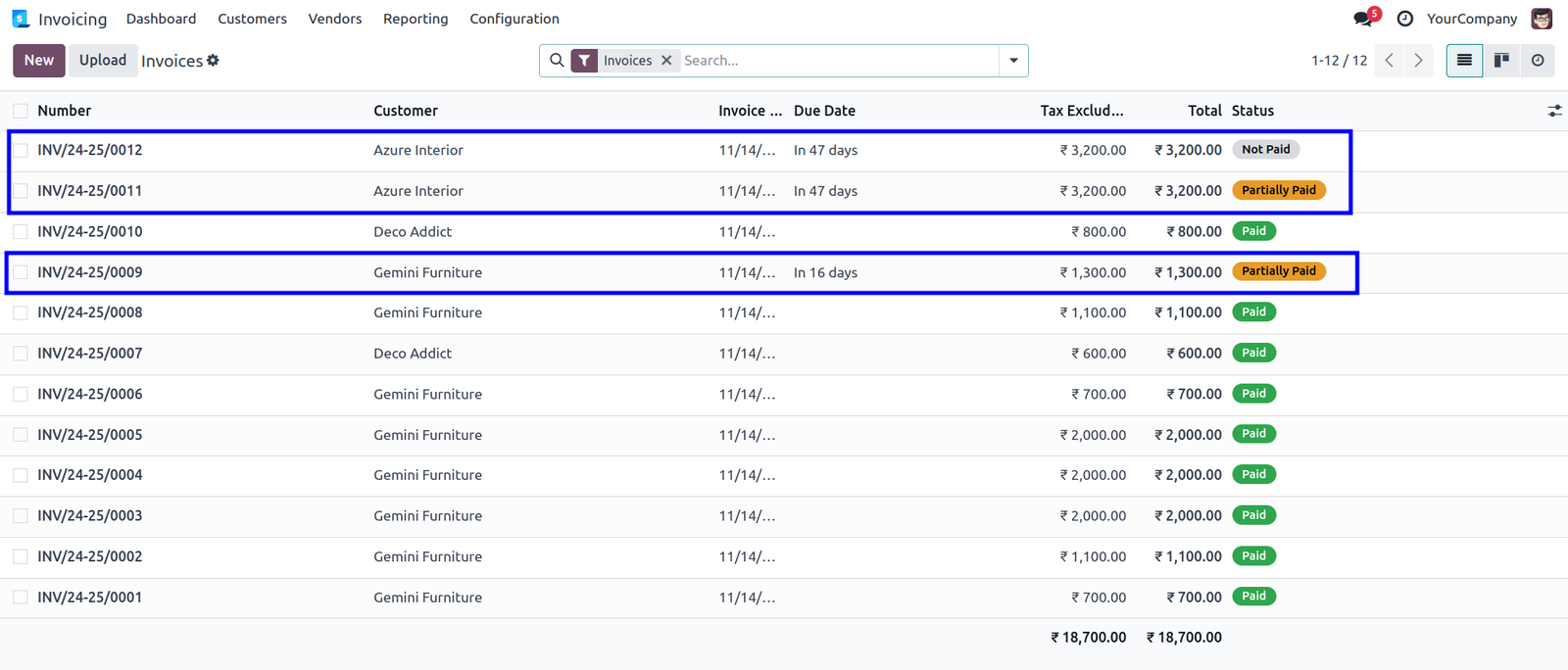Select all invoices with header checkbox

pyautogui.click(x=21, y=111)
